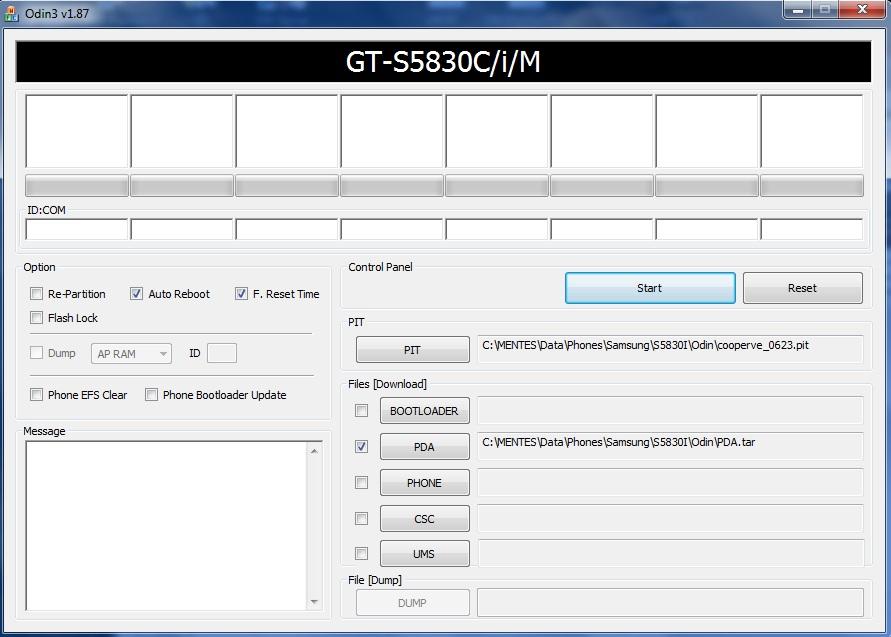Image resolution: width=891 pixels, height=637 pixels.
Task: Click the Message log text area
Action: 166,526
